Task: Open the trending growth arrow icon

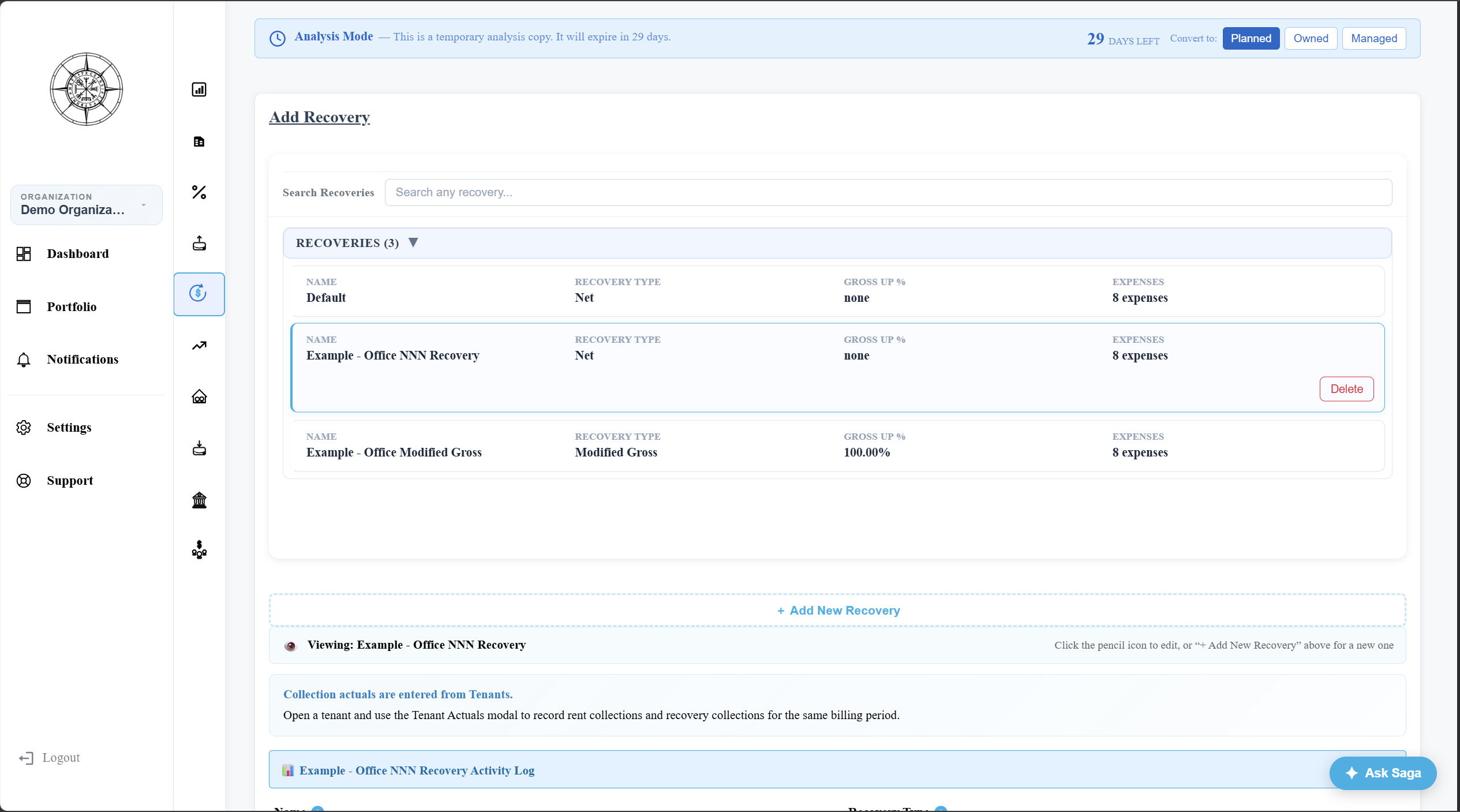Action: pos(199,346)
